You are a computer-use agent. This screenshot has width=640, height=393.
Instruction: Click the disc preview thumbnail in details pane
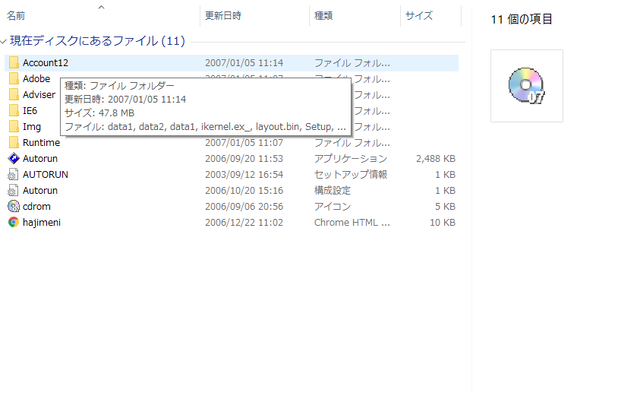pyautogui.click(x=527, y=86)
